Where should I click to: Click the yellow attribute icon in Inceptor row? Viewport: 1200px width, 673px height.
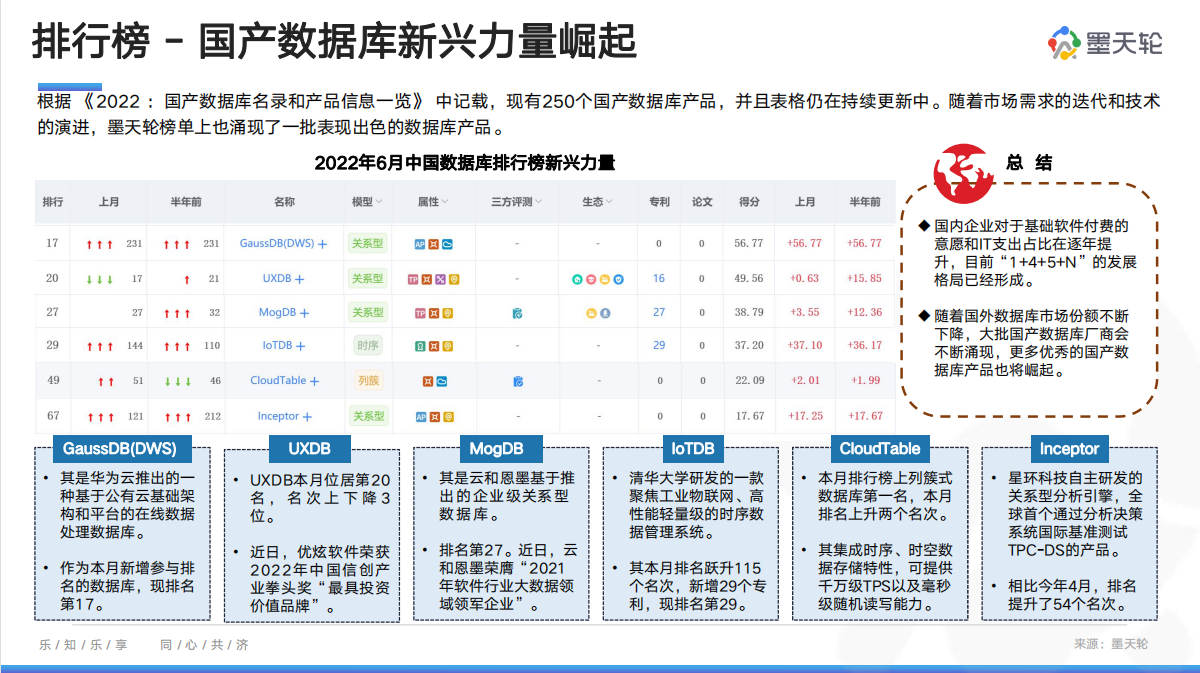448,417
